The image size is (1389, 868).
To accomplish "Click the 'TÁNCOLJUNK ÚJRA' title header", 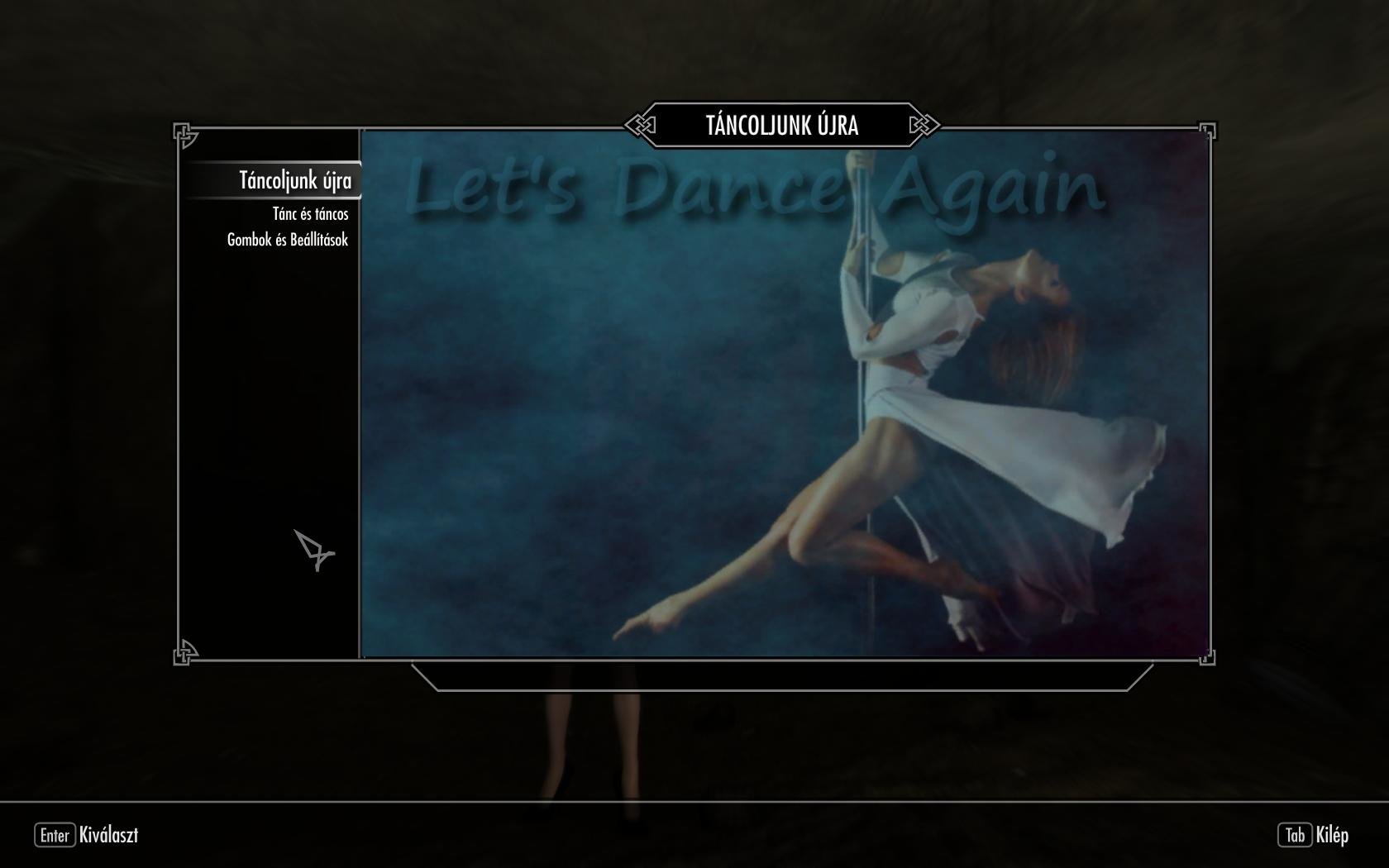I will 782,126.
